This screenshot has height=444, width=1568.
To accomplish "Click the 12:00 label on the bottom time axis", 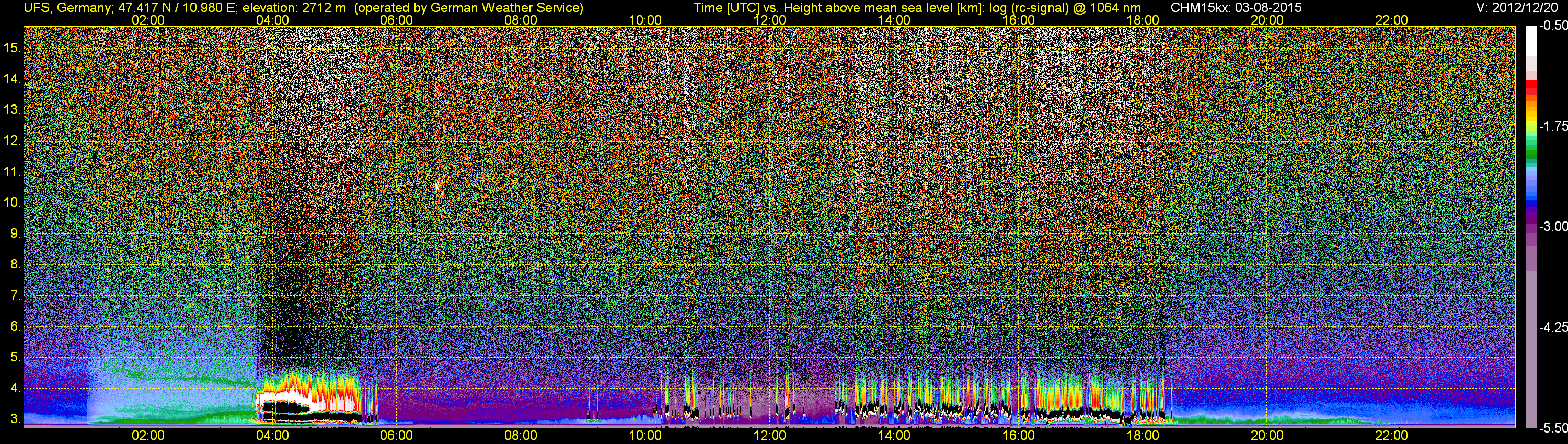I will tap(769, 436).
